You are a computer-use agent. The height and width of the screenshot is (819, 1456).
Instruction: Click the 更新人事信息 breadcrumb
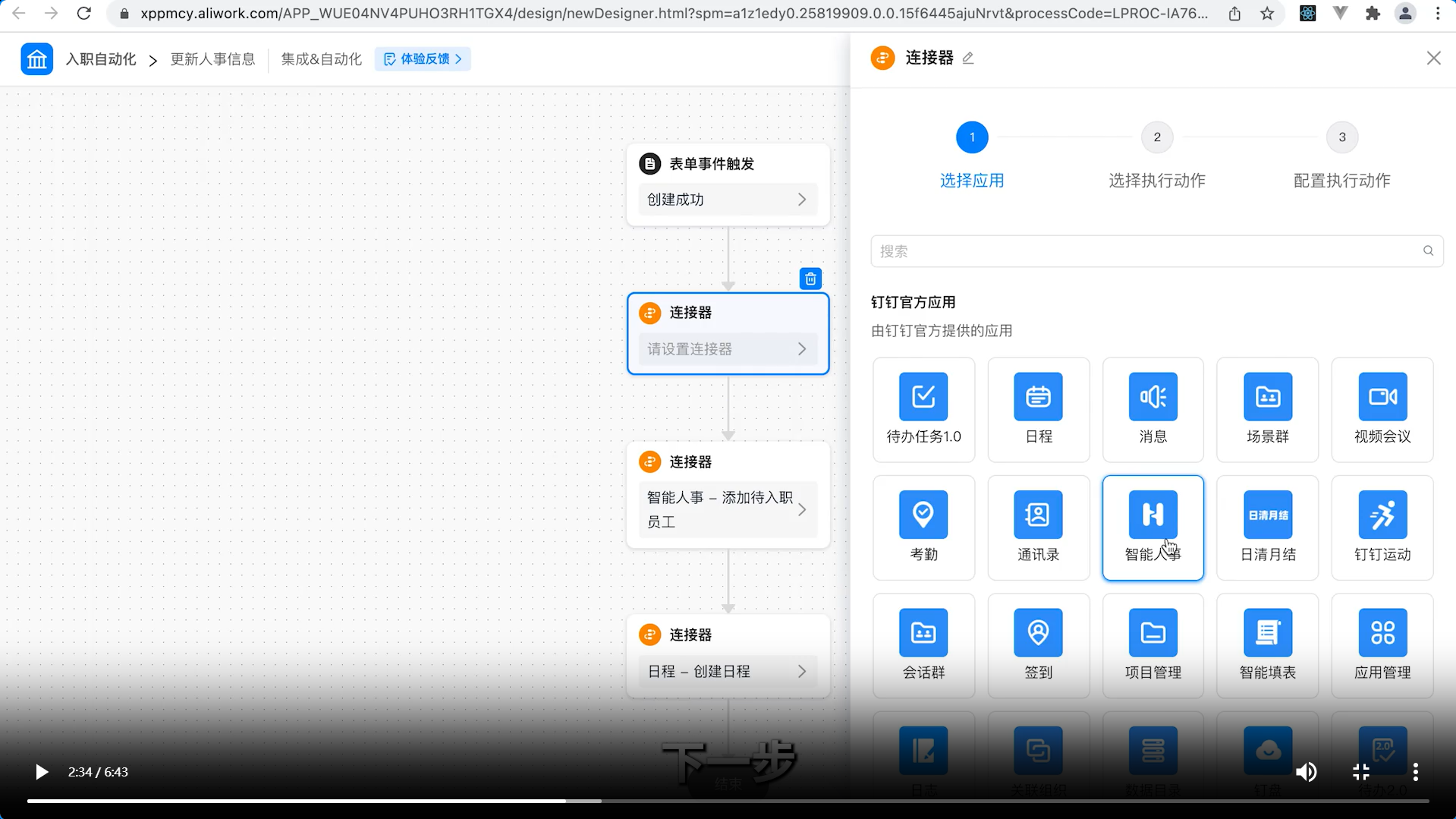(212, 59)
